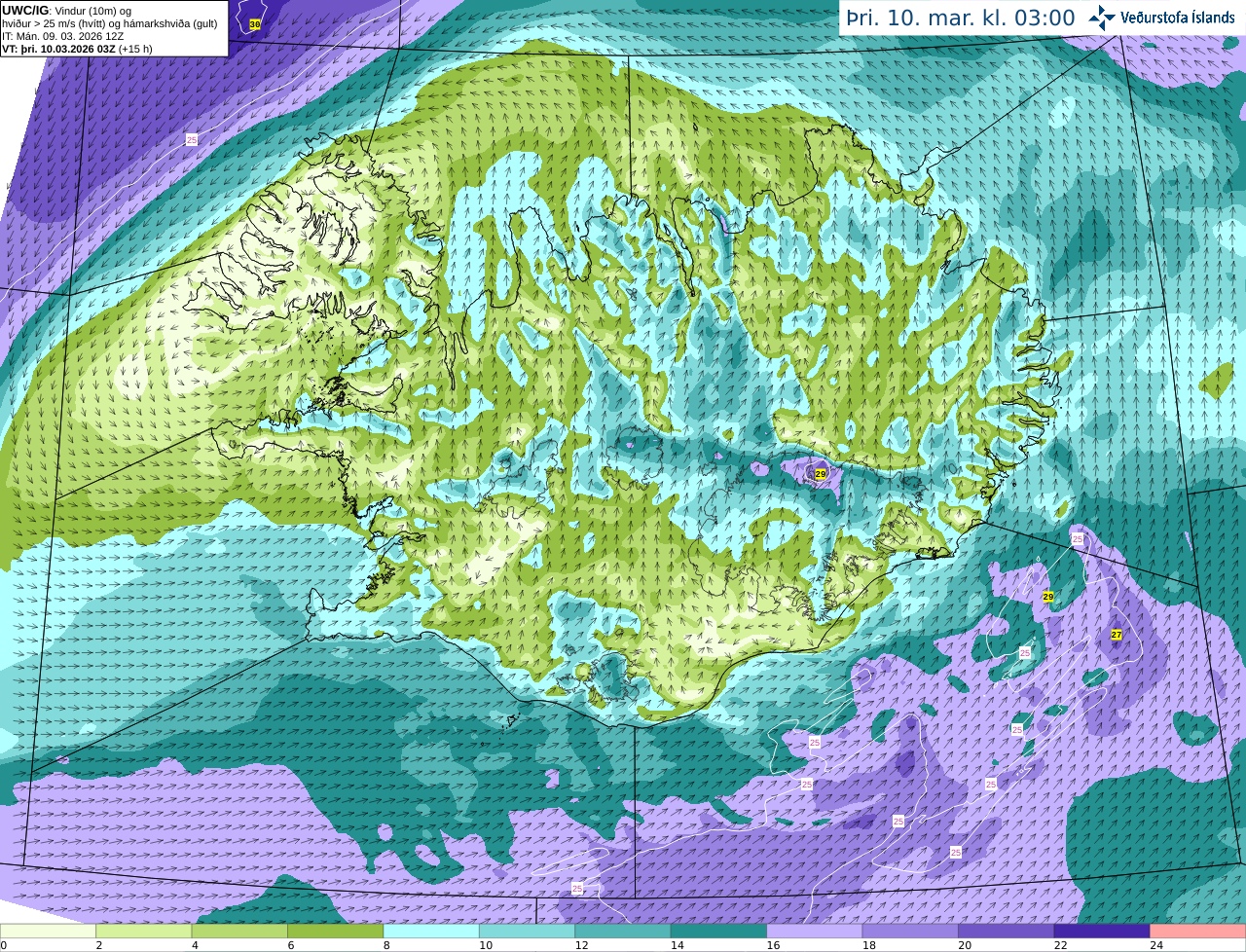Click the legend scale value 20
The image size is (1246, 952).
tap(965, 945)
